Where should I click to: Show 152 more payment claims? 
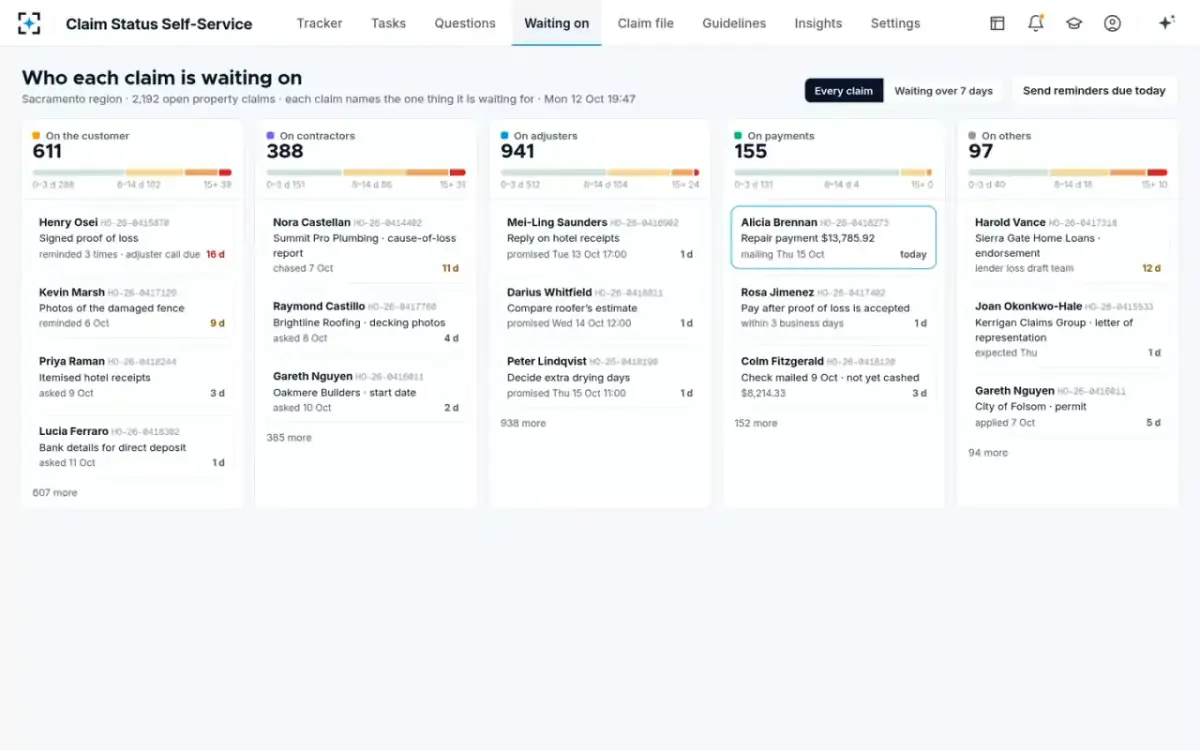click(757, 424)
